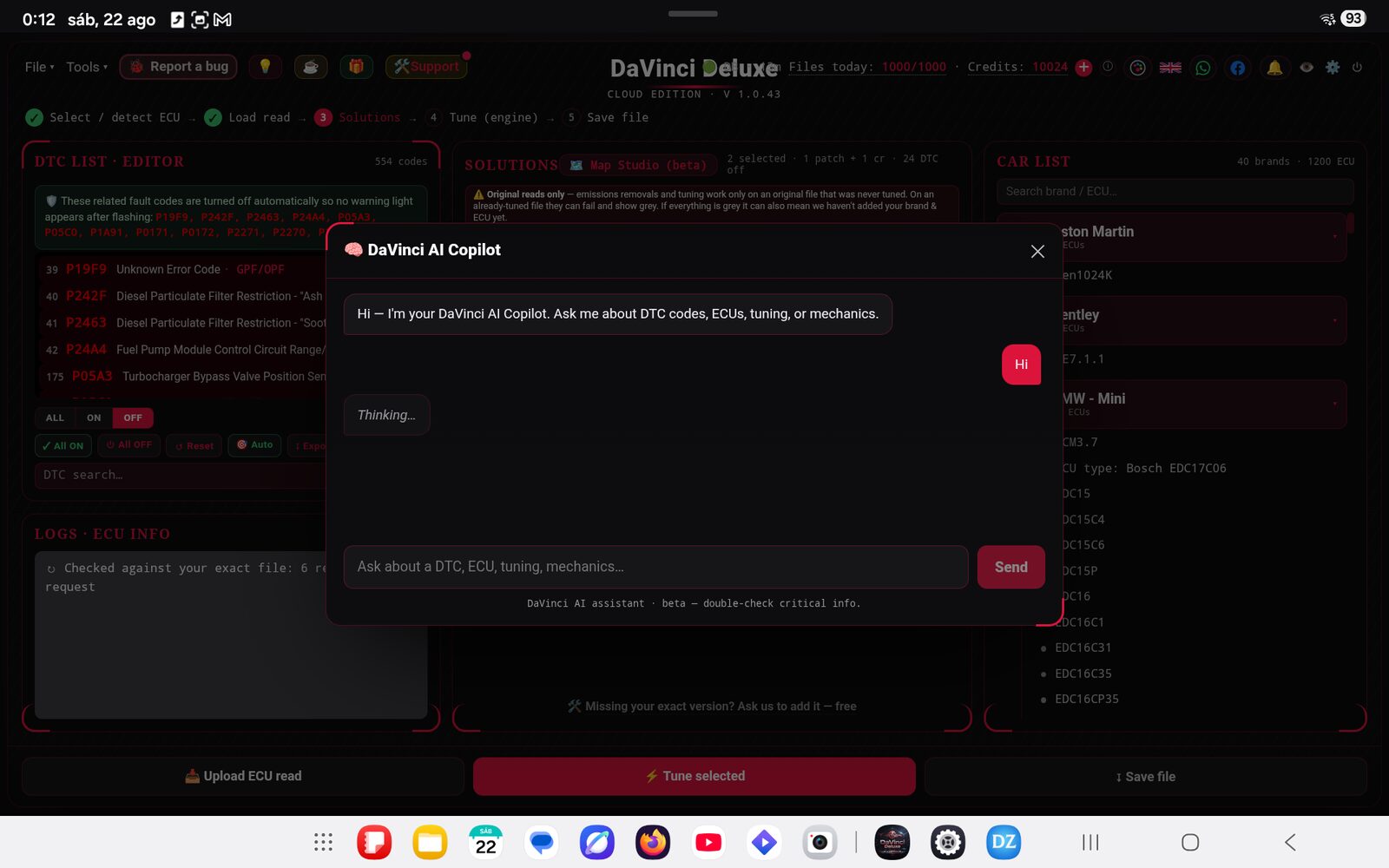Focus the DTC search field
This screenshot has width=1389, height=868.
[181, 475]
